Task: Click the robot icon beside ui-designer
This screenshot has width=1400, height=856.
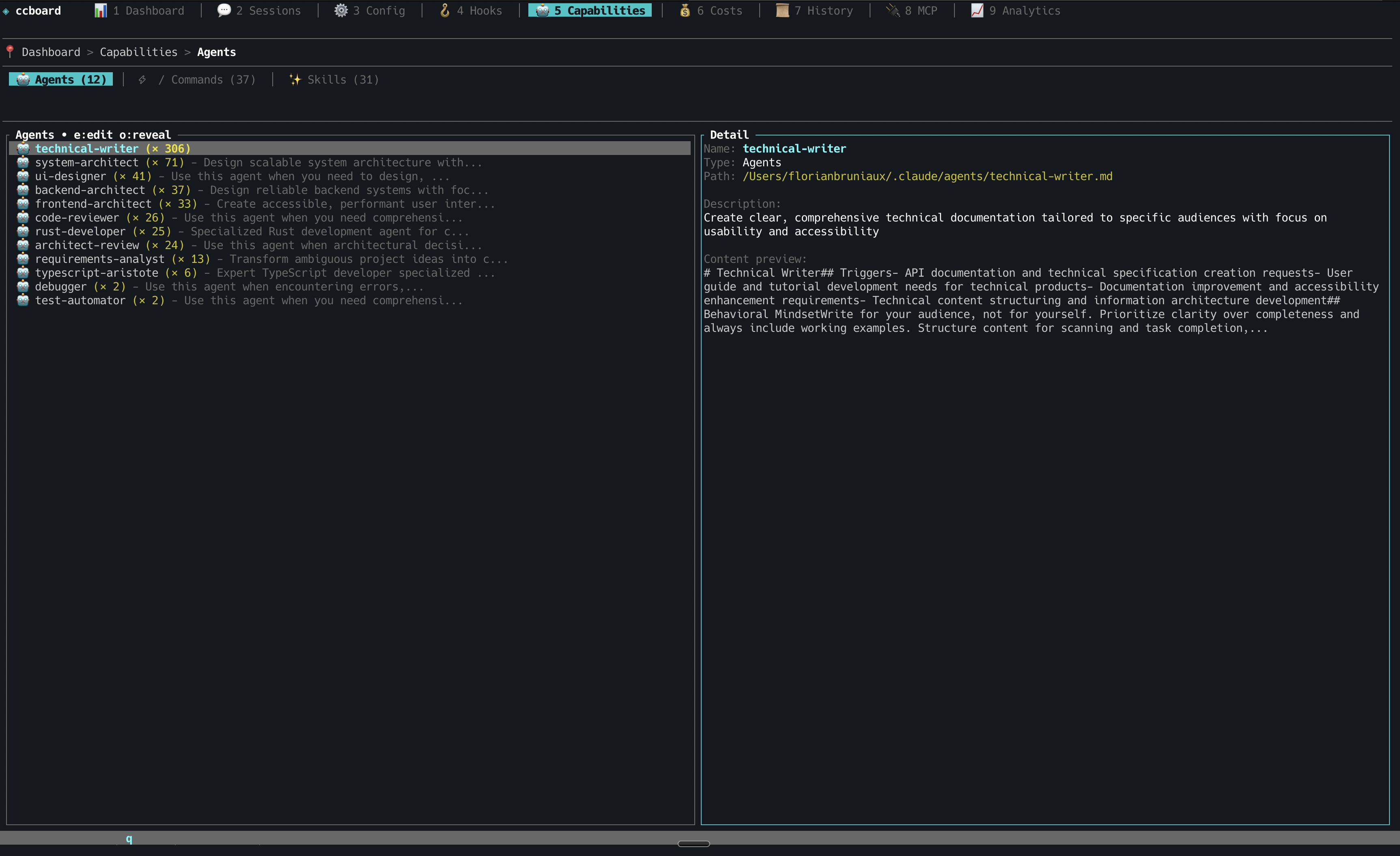Action: 23,176
